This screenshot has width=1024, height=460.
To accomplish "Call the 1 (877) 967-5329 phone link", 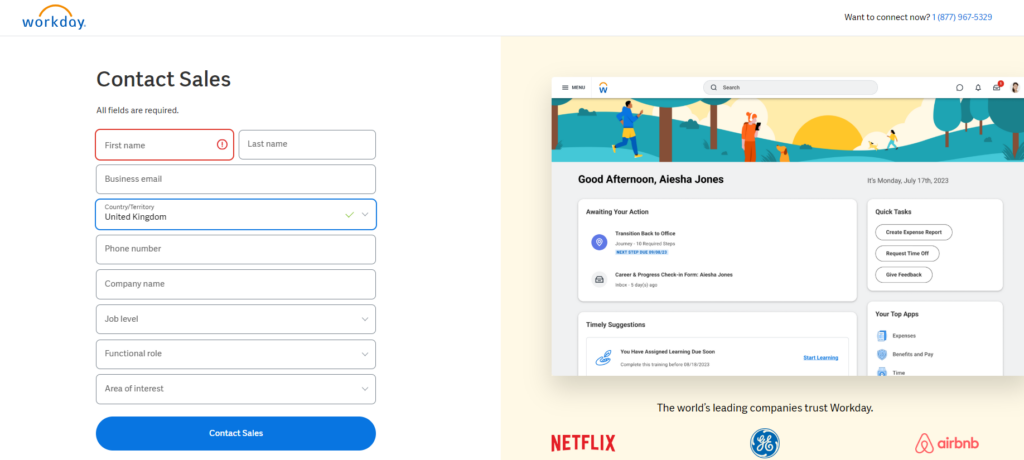I will 962,17.
